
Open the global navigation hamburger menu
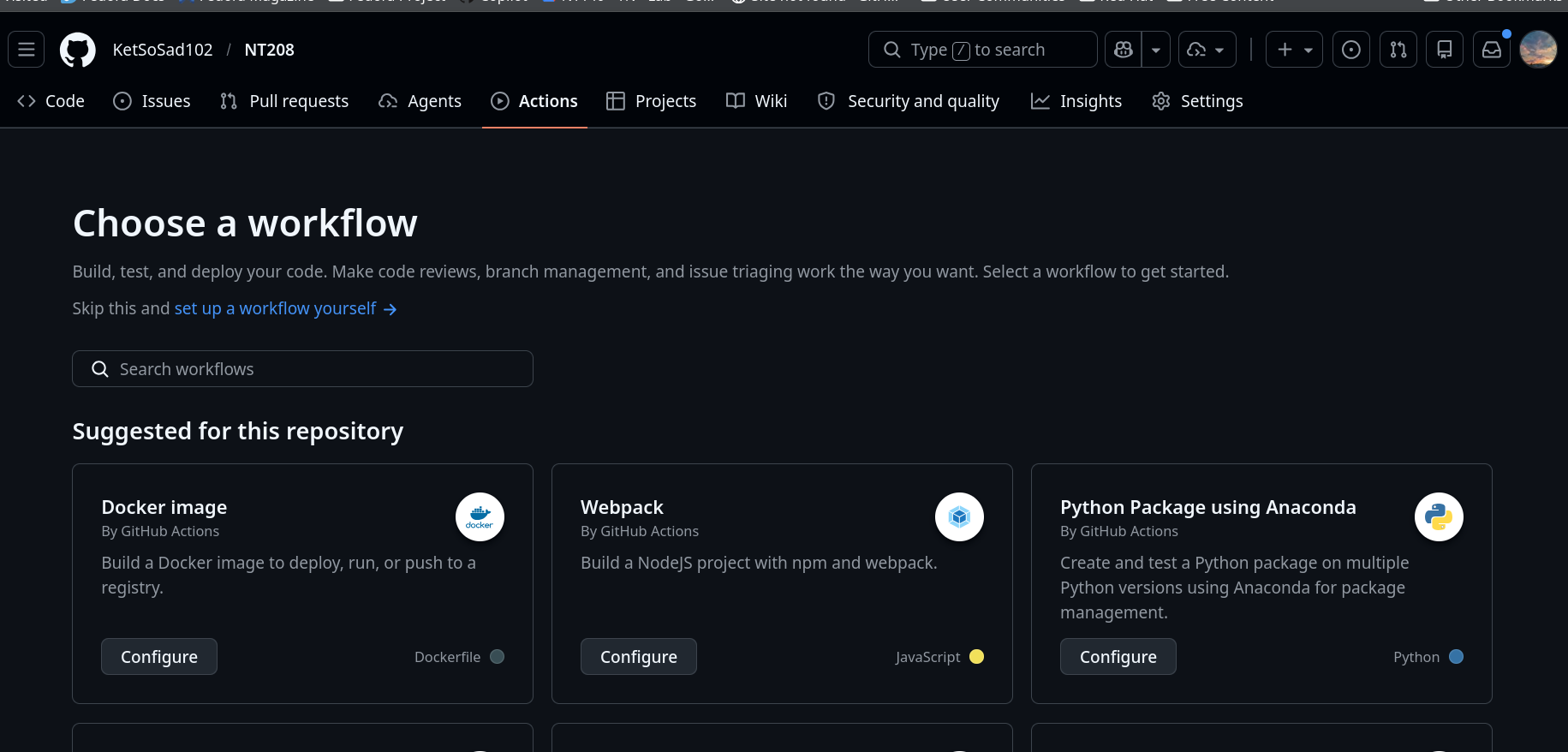[x=27, y=50]
